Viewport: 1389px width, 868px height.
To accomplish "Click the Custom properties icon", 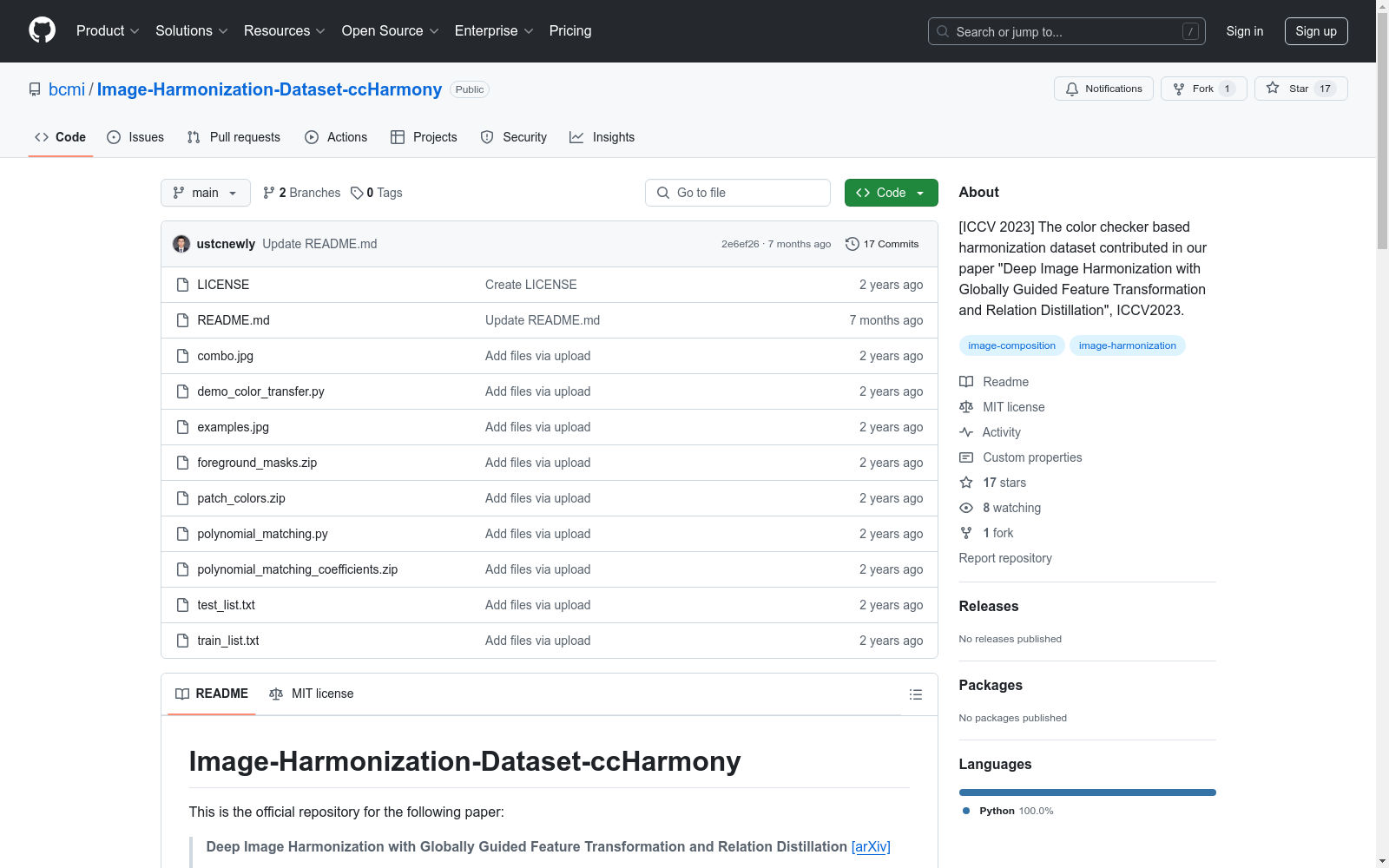I will tap(966, 457).
